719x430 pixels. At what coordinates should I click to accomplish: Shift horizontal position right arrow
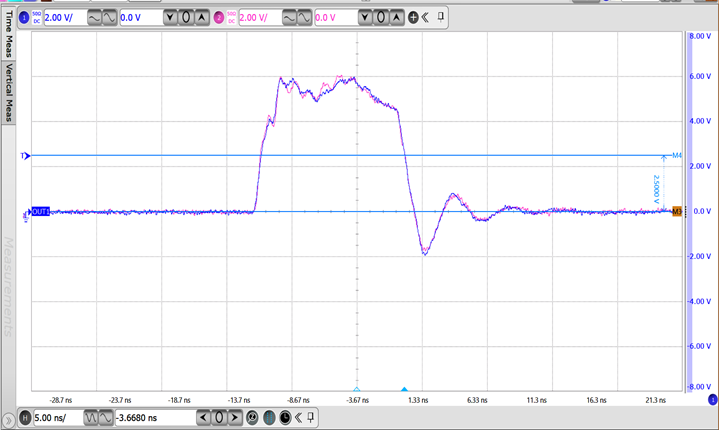coord(234,418)
